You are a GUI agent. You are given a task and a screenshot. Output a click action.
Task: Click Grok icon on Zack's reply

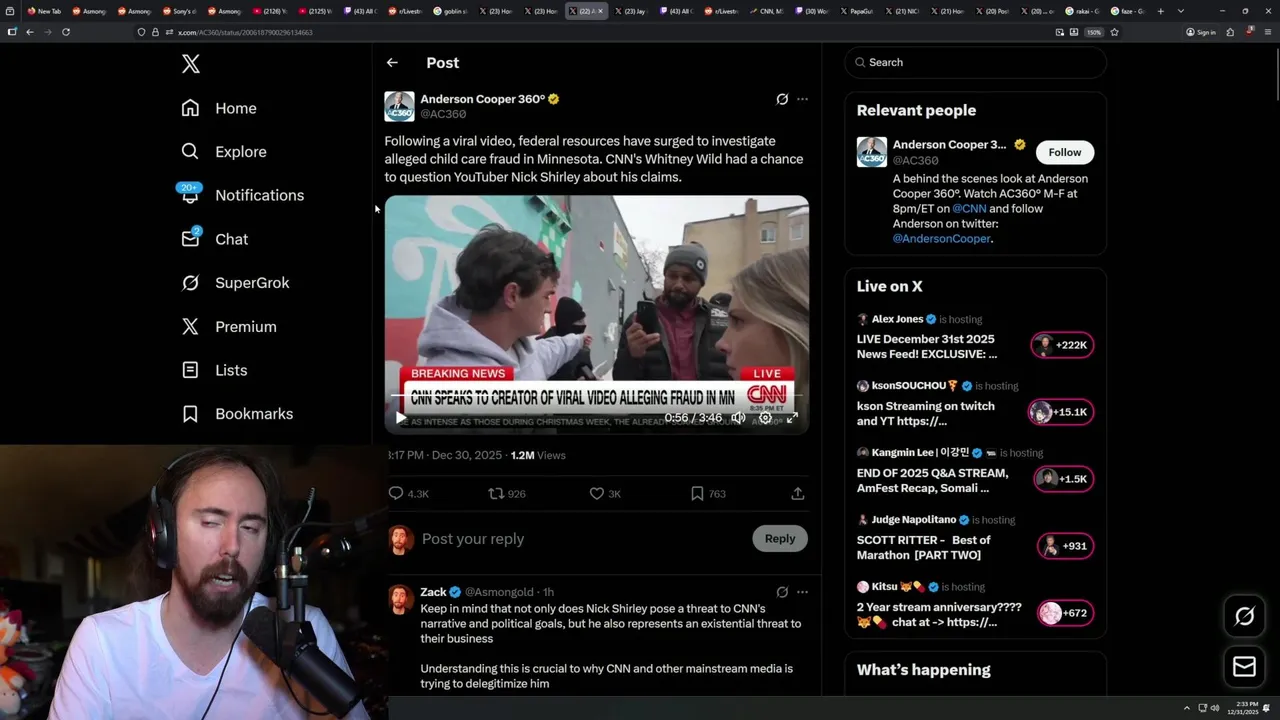click(x=782, y=592)
